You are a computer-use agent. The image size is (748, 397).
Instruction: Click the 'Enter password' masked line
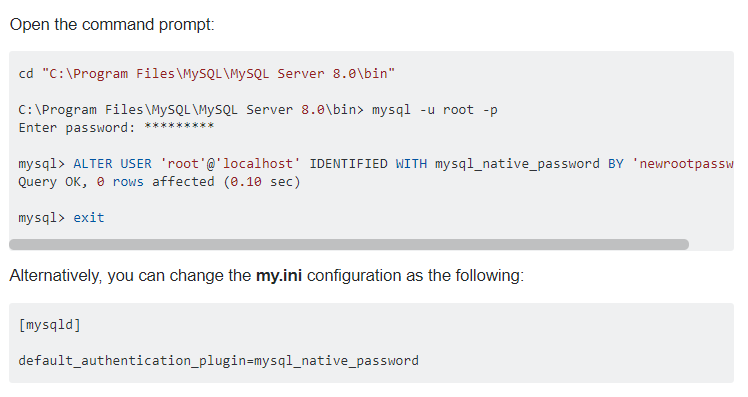116,127
